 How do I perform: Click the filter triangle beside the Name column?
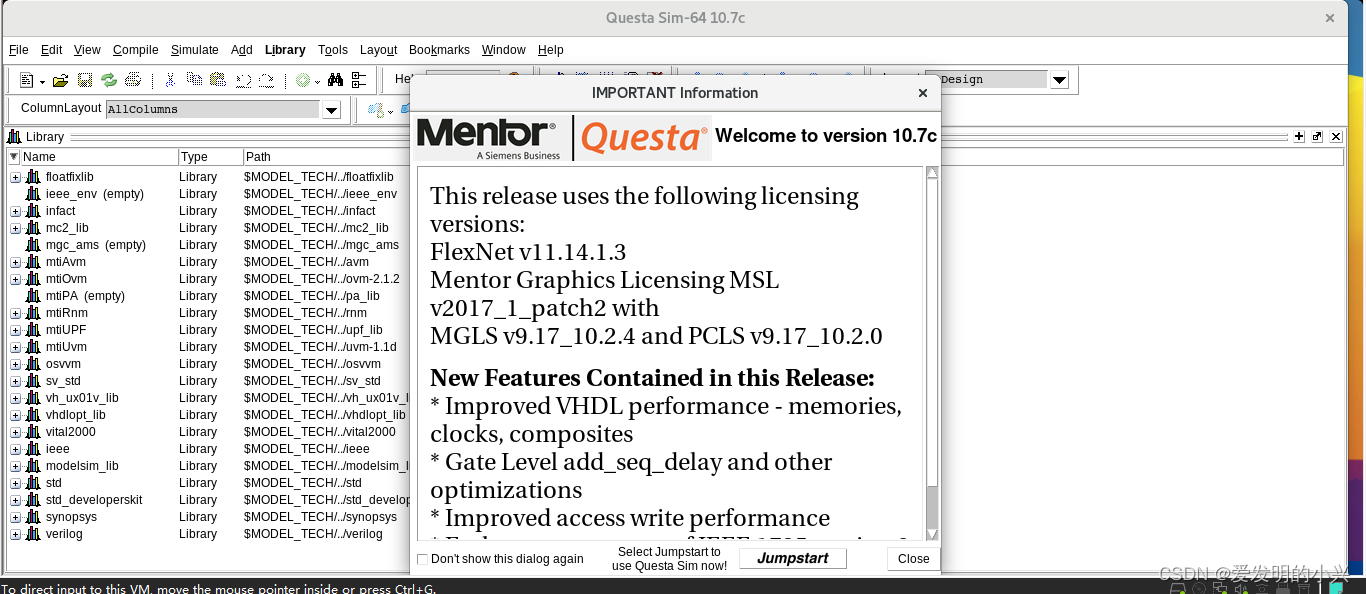coord(13,157)
